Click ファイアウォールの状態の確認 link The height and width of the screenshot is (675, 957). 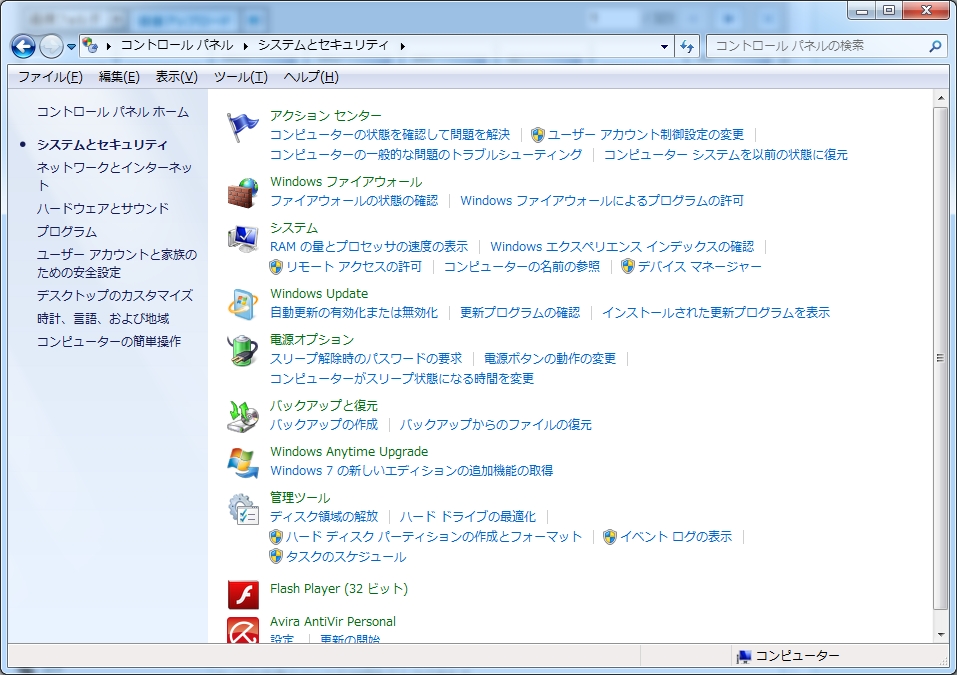point(354,201)
